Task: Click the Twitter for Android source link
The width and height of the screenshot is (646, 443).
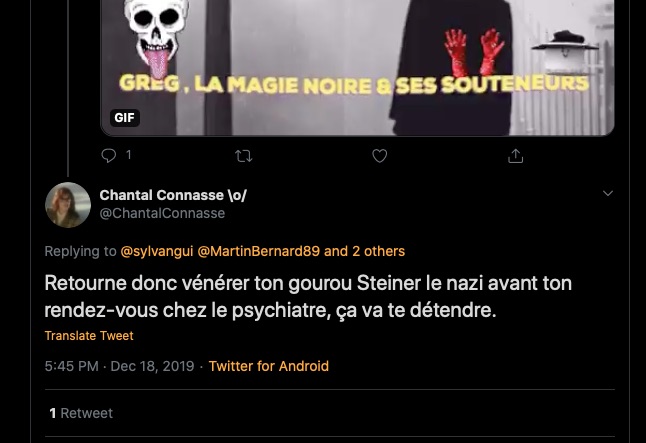Action: click(x=268, y=366)
